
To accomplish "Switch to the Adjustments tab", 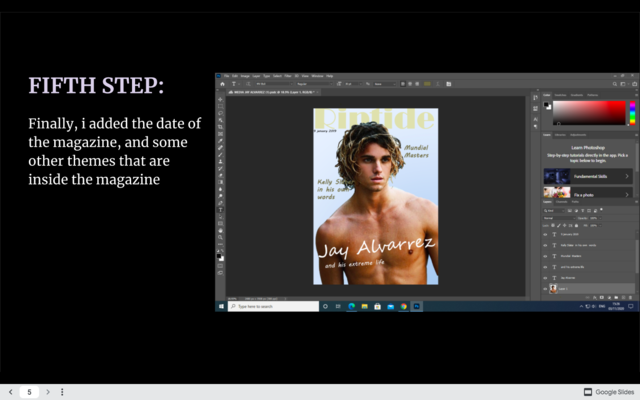I will (578, 135).
